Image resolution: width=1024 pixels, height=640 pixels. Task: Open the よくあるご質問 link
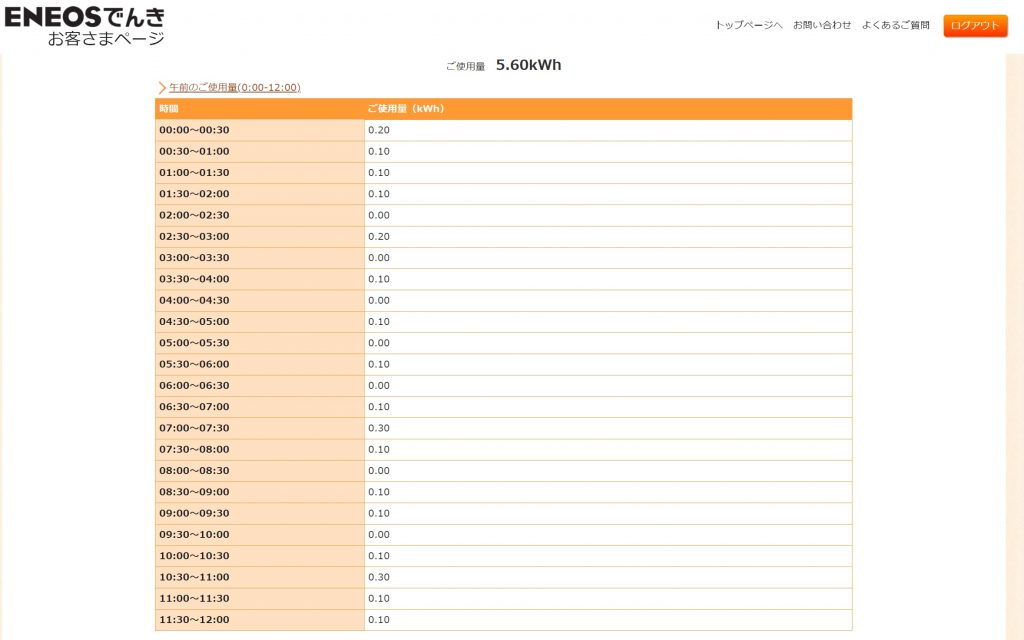coord(895,25)
